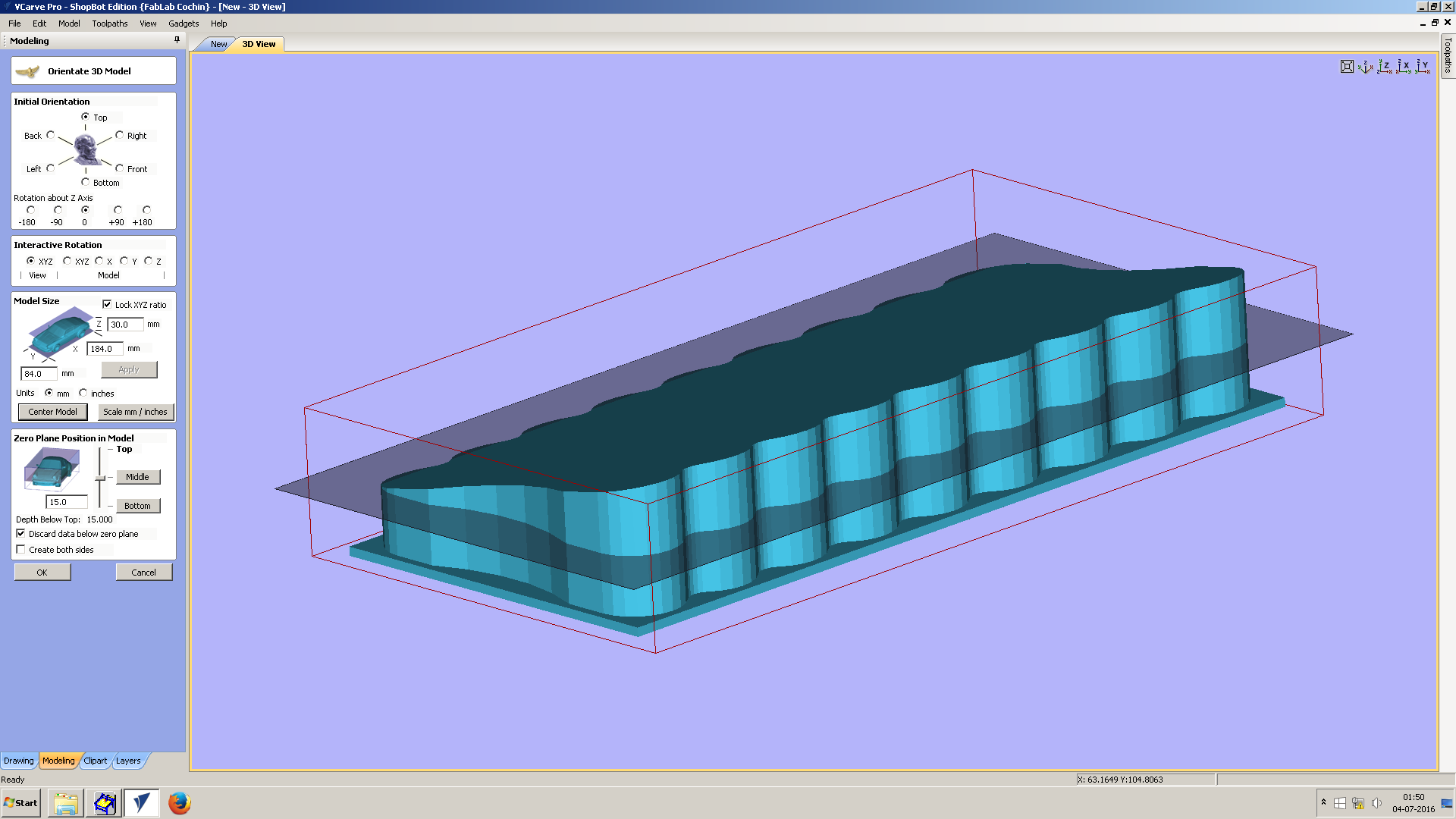This screenshot has height=819, width=1456.
Task: Switch to the Clipart tab
Action: click(96, 761)
